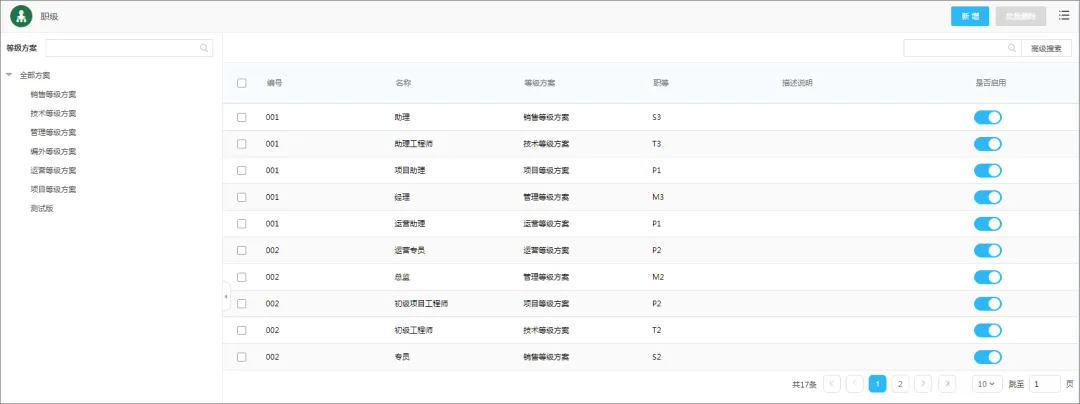Focus the 跳至 page number input

point(1044,383)
